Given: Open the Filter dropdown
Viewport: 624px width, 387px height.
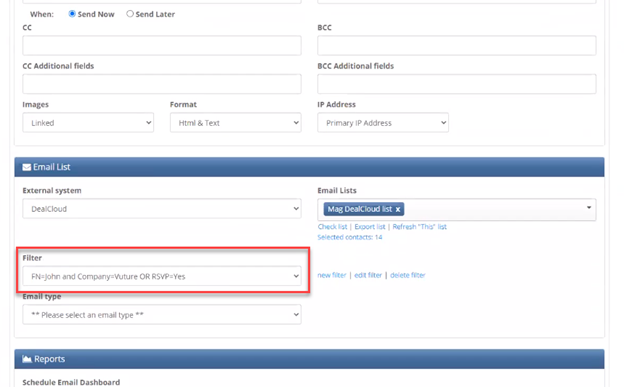Looking at the screenshot, I should 162,276.
